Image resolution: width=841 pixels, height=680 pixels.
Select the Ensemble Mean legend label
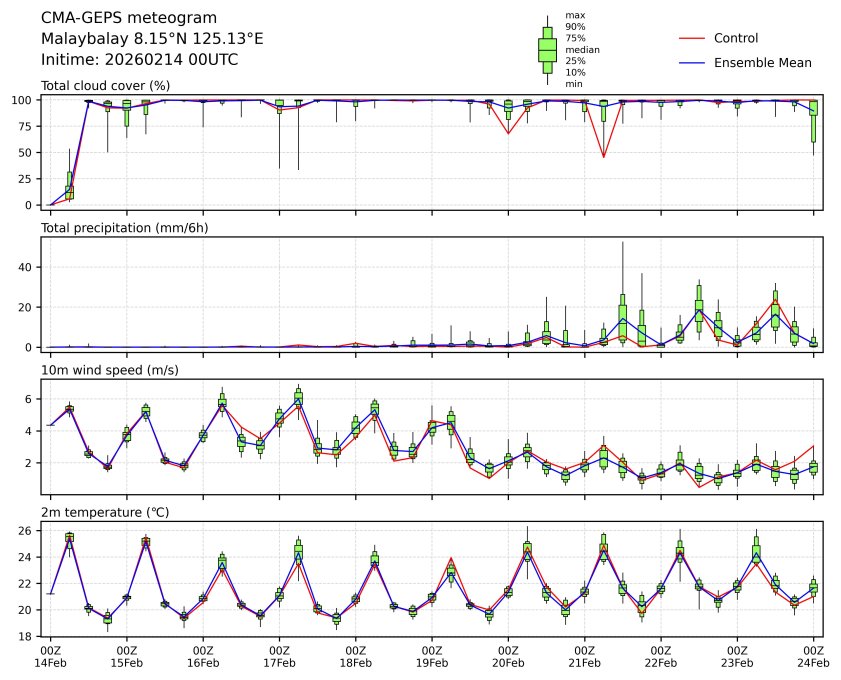pyautogui.click(x=762, y=62)
